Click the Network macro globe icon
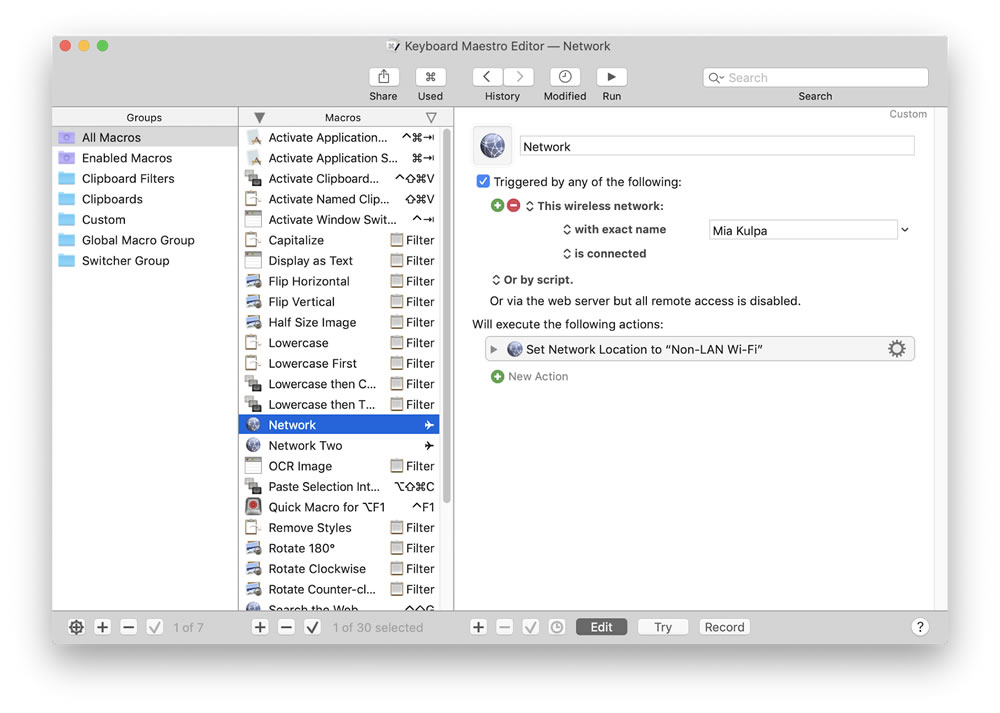The width and height of the screenshot is (1000, 713). (x=492, y=146)
